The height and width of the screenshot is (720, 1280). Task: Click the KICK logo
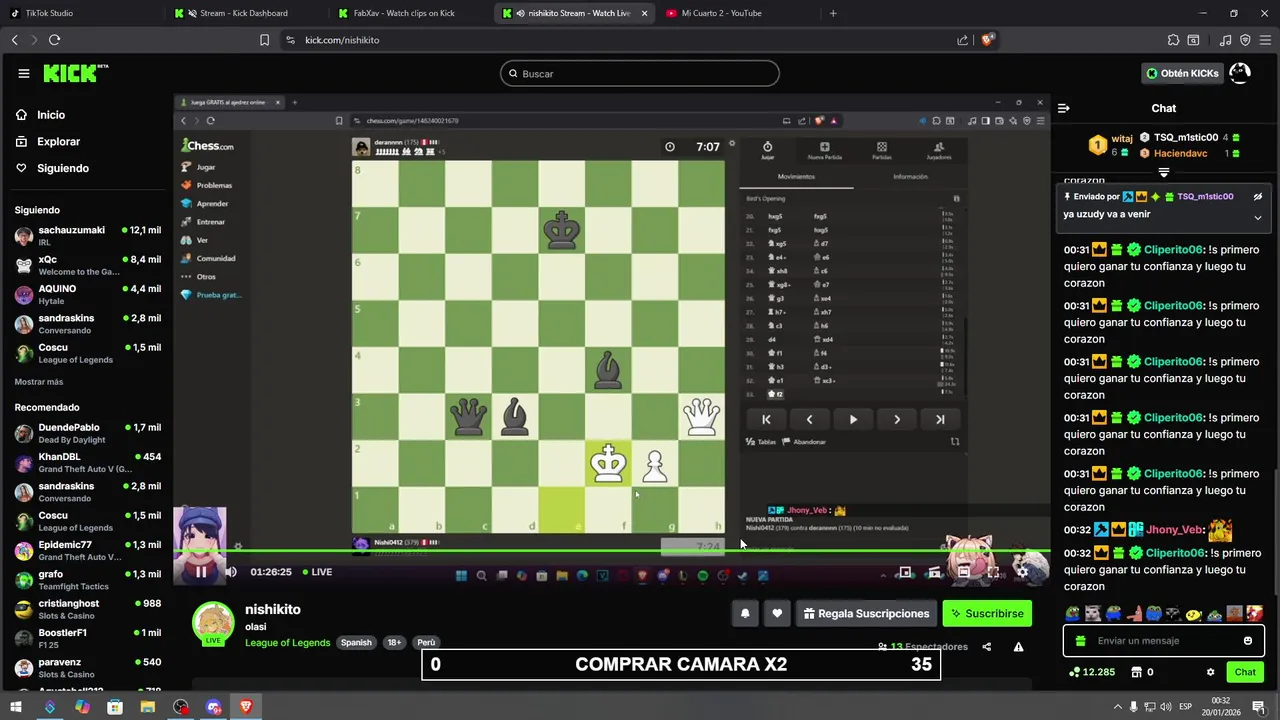(x=76, y=73)
